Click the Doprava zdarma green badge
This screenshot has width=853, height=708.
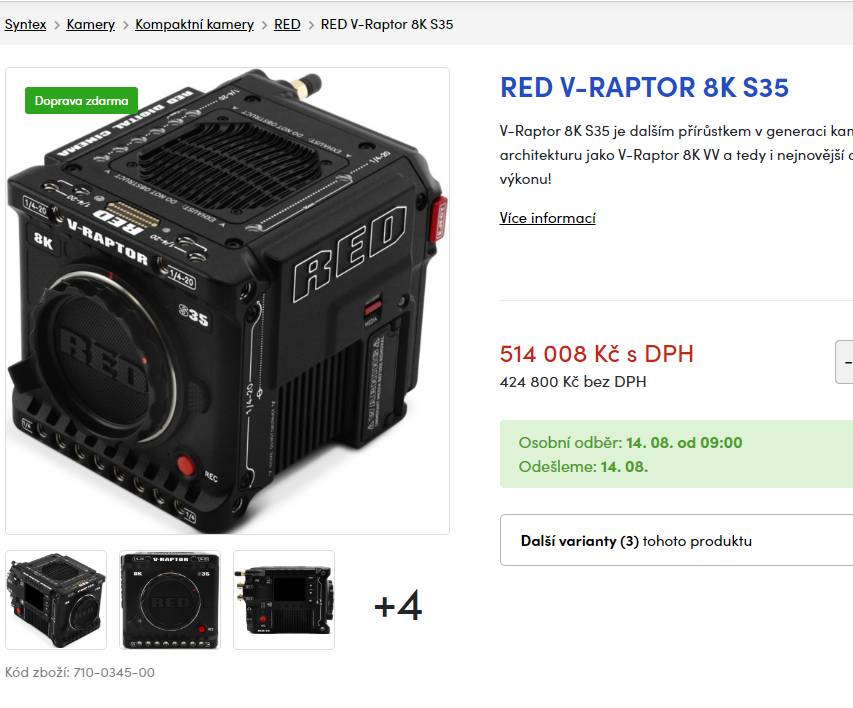(81, 101)
